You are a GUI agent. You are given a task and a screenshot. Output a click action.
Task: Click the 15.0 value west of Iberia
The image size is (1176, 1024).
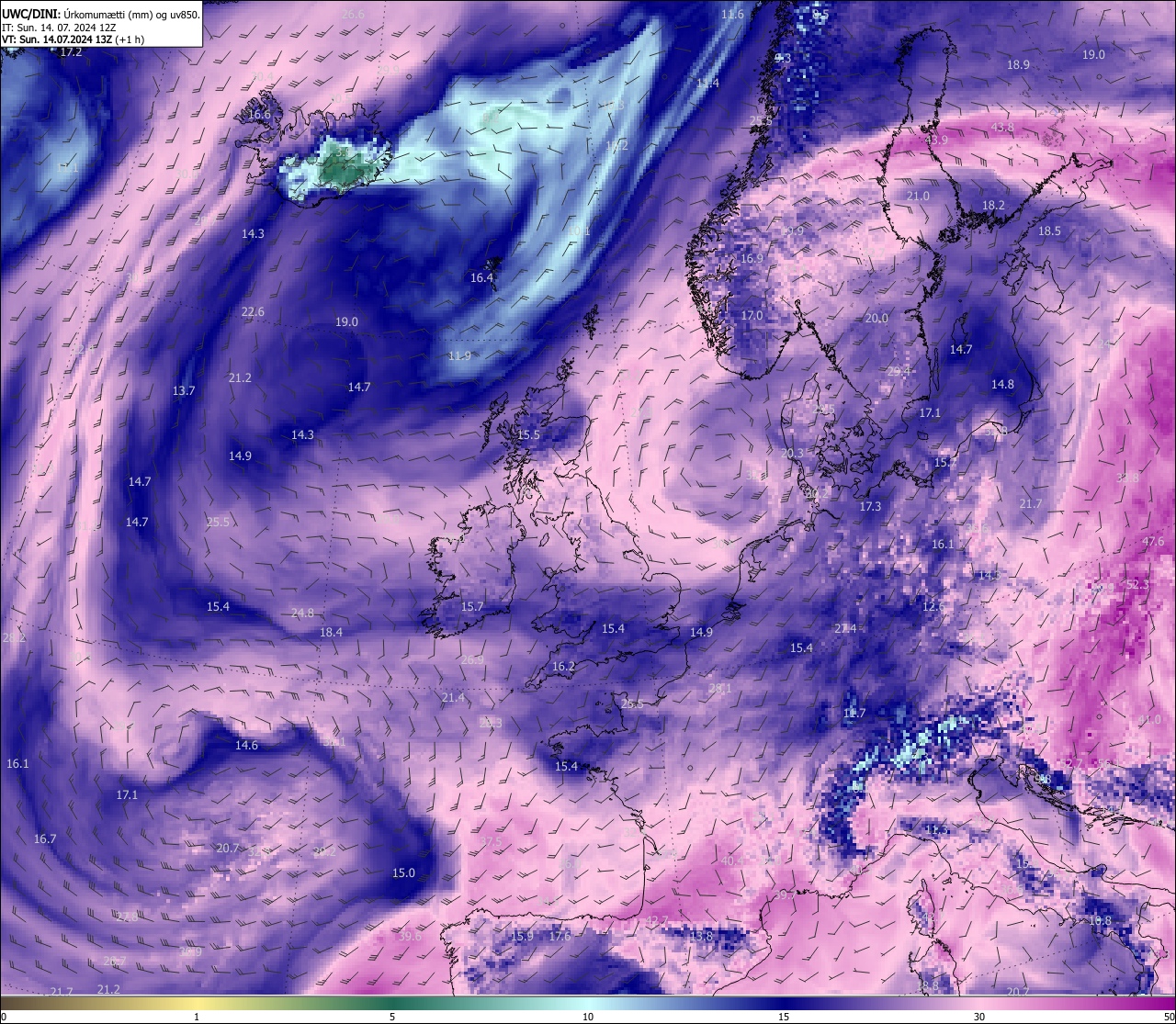(x=403, y=873)
